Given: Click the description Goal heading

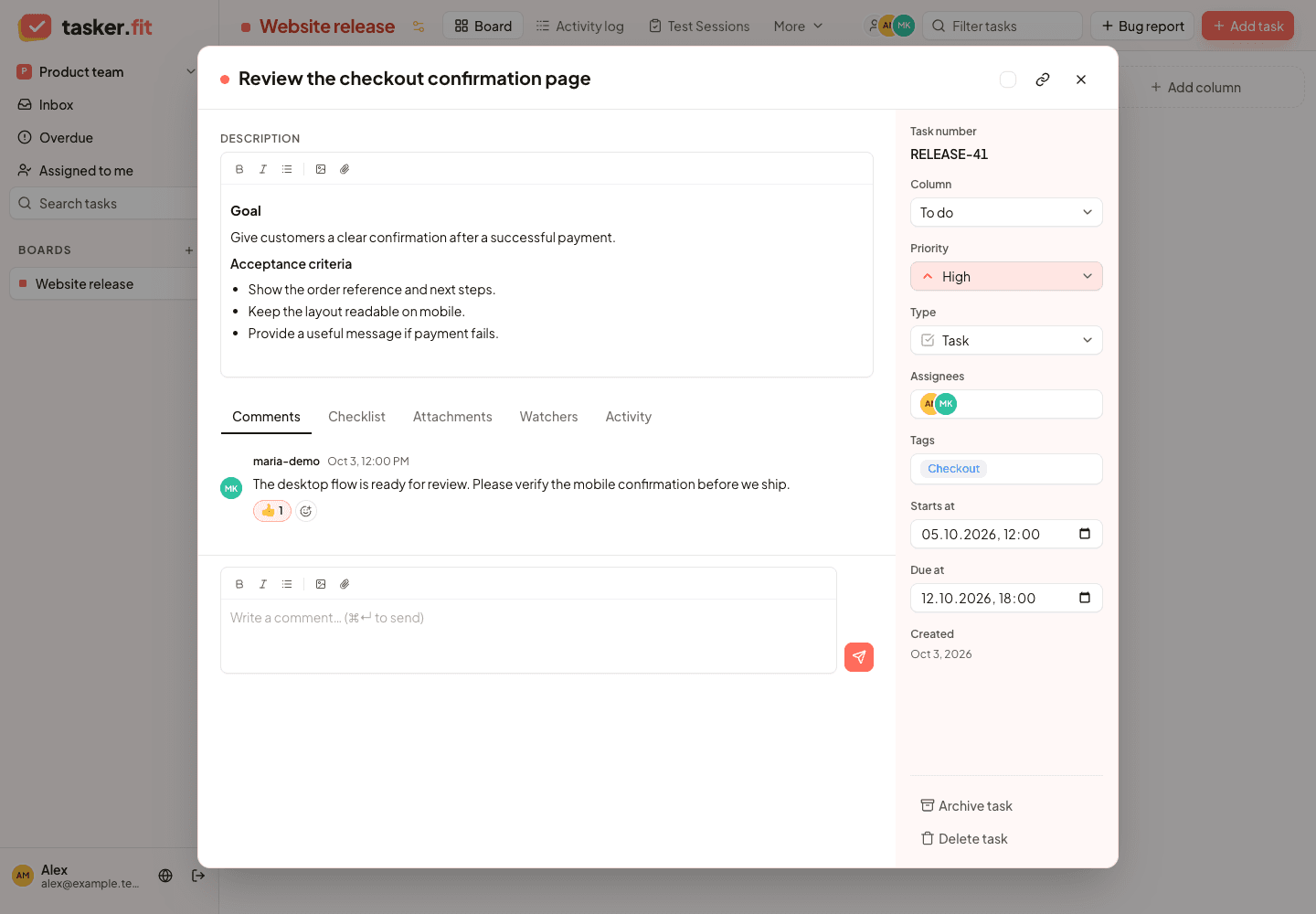Looking at the screenshot, I should [x=246, y=211].
